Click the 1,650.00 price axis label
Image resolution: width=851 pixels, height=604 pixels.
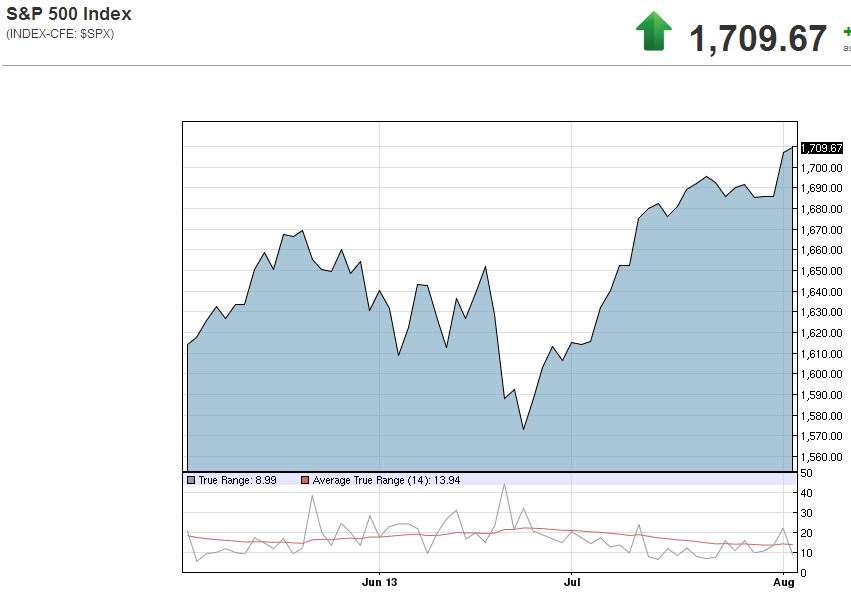(822, 271)
